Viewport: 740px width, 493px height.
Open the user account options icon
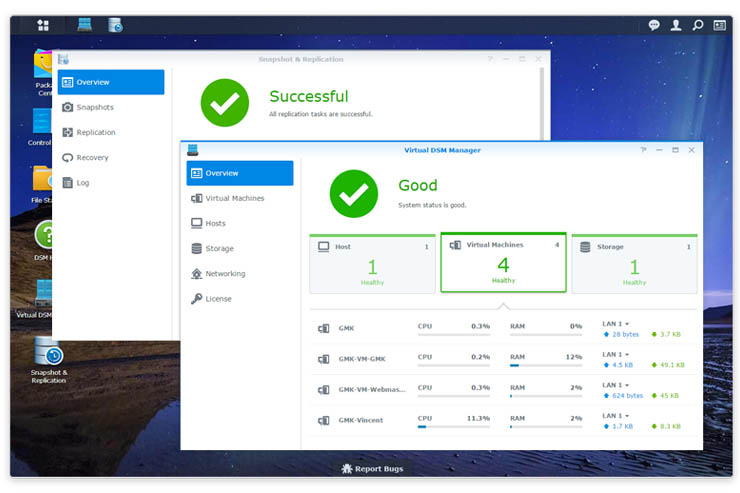tap(676, 25)
